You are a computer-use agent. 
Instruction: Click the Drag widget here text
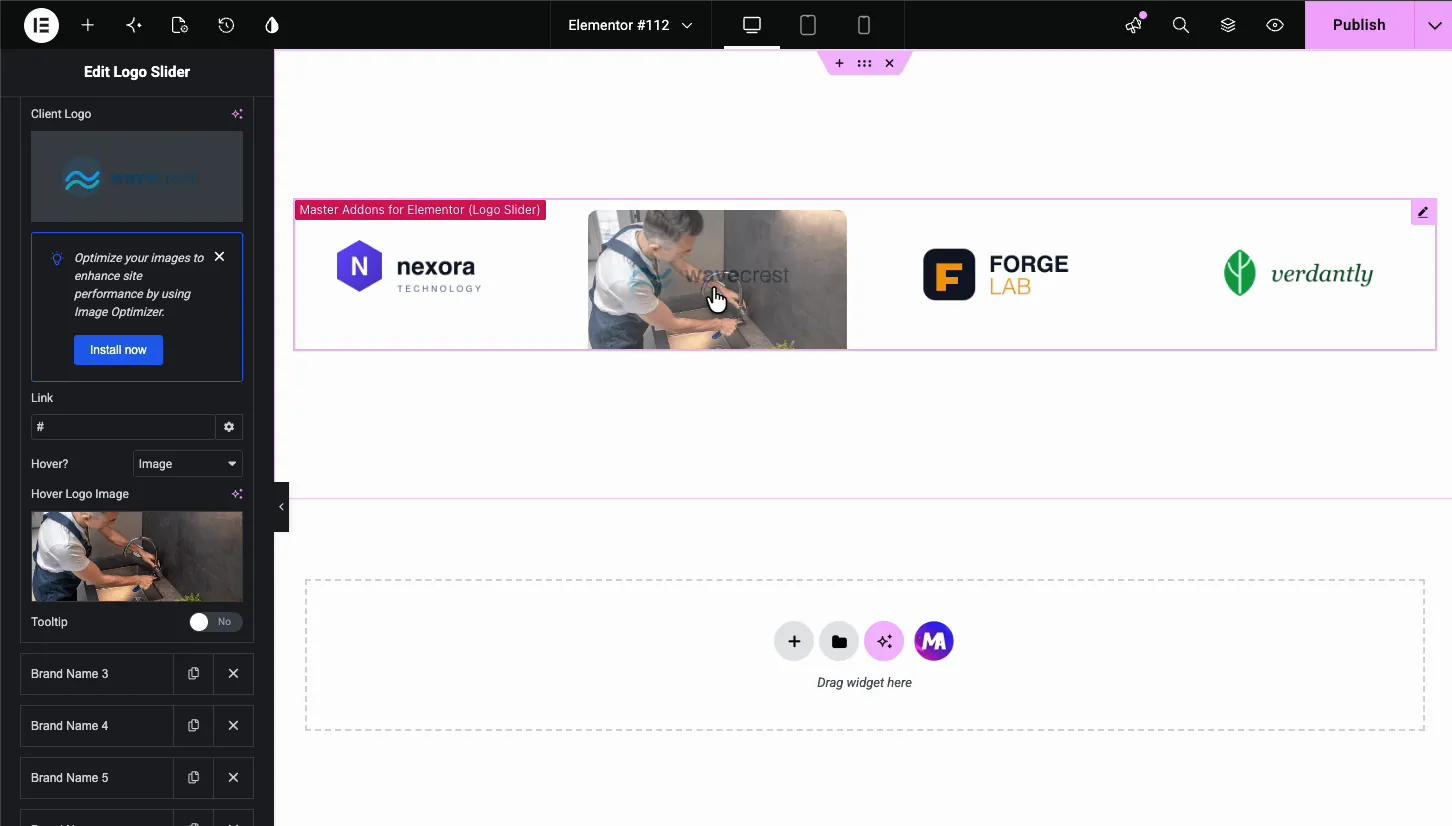[864, 683]
